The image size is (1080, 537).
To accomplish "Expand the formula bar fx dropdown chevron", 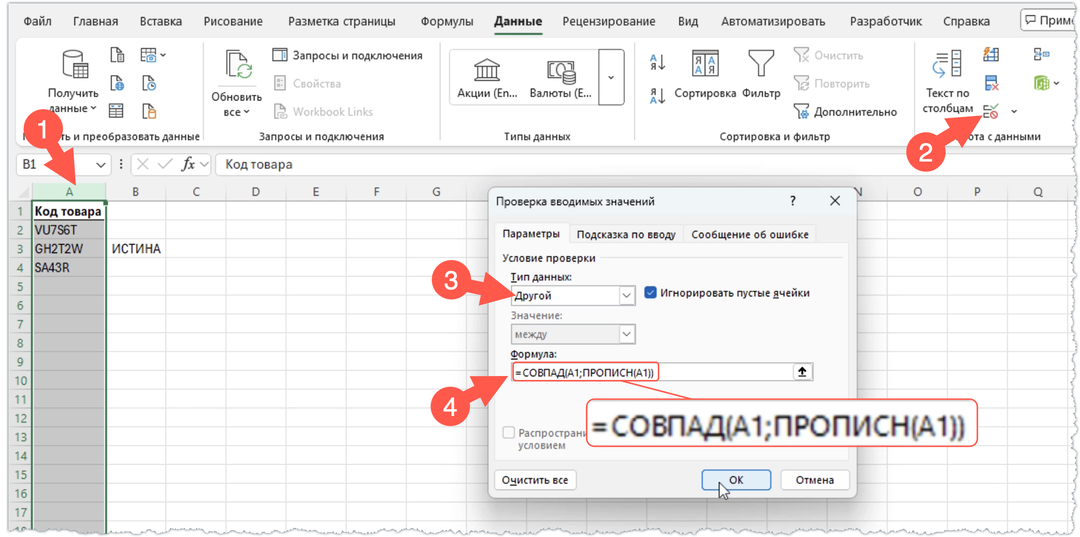I will point(205,165).
